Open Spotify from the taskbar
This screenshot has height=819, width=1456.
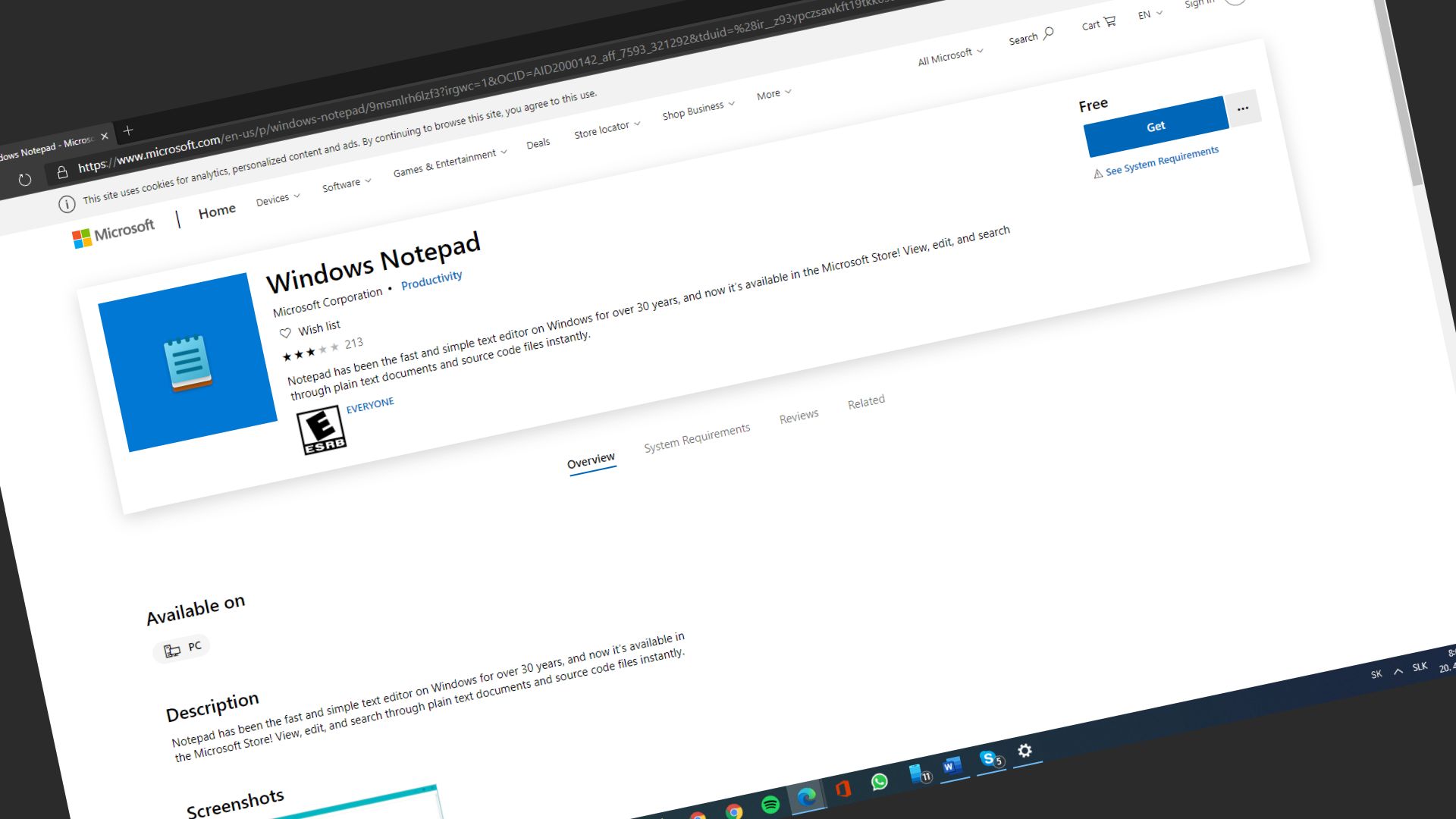(x=770, y=804)
